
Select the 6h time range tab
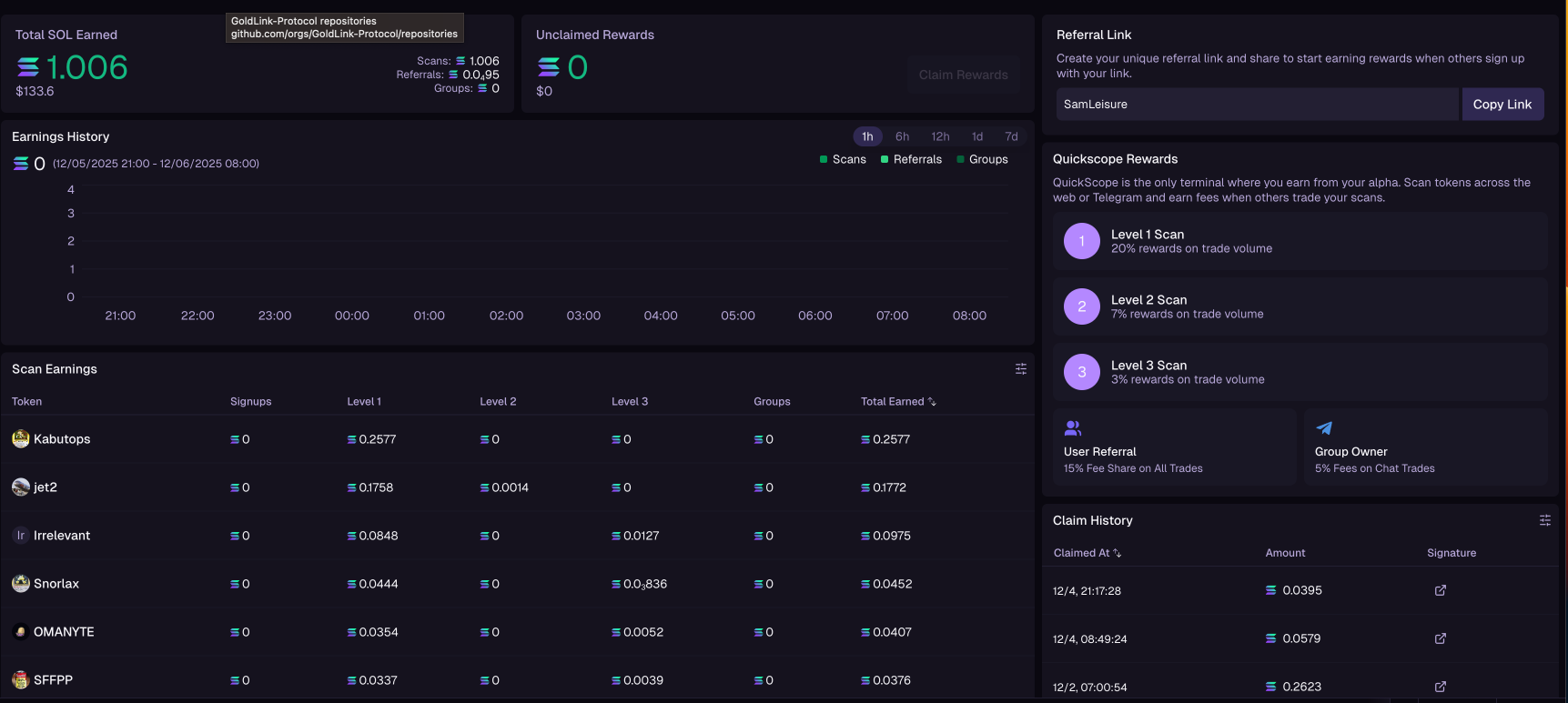pos(902,136)
